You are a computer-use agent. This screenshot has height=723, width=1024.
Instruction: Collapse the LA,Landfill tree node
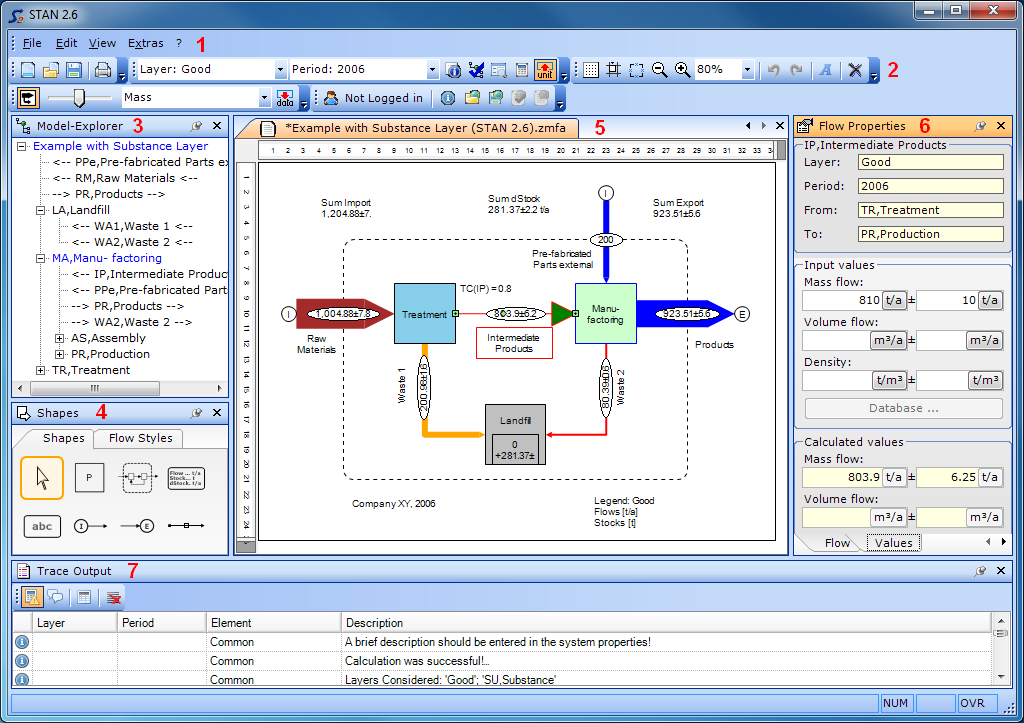pos(40,210)
